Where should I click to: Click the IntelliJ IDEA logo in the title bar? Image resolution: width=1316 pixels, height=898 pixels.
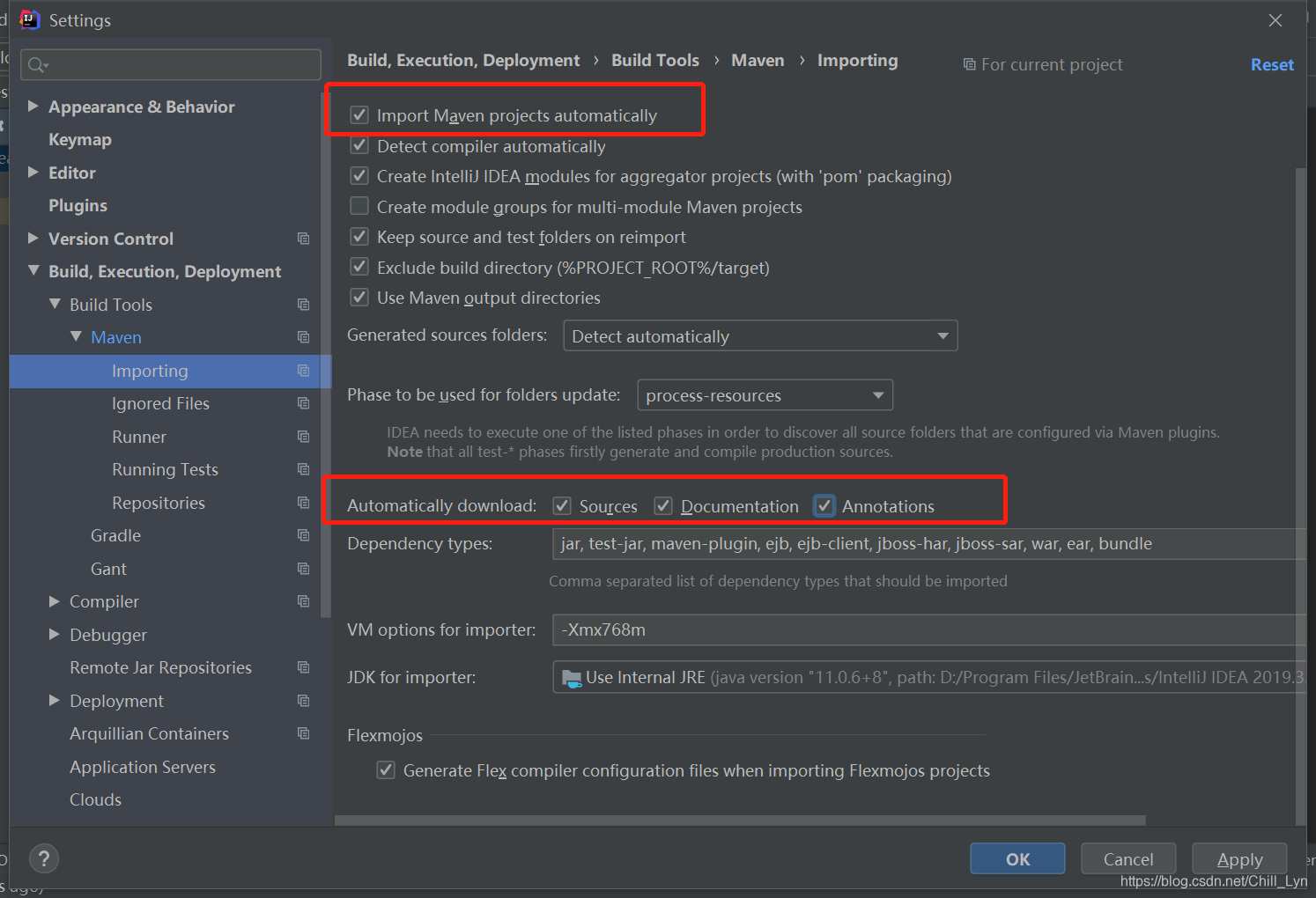click(30, 19)
